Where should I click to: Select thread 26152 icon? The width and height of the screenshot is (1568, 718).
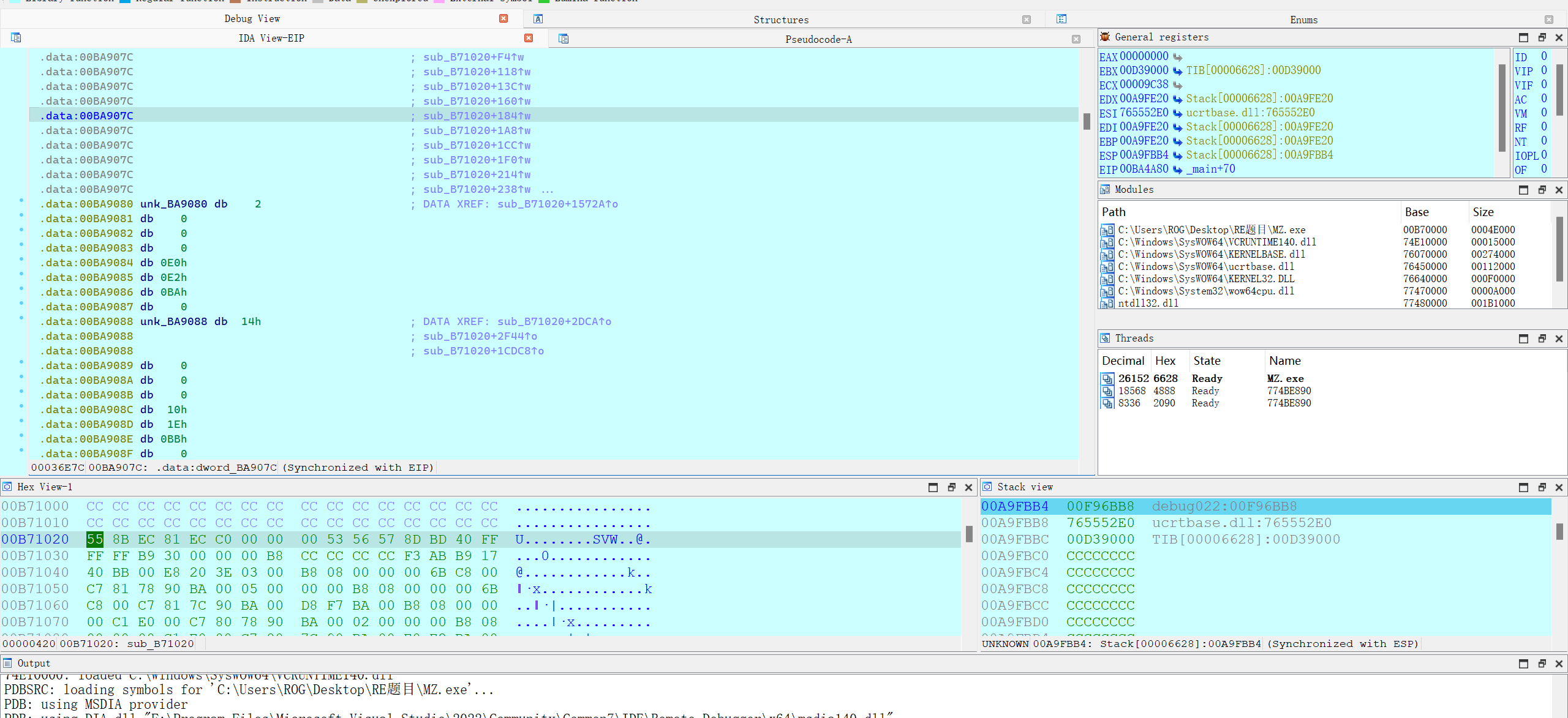pos(1107,379)
